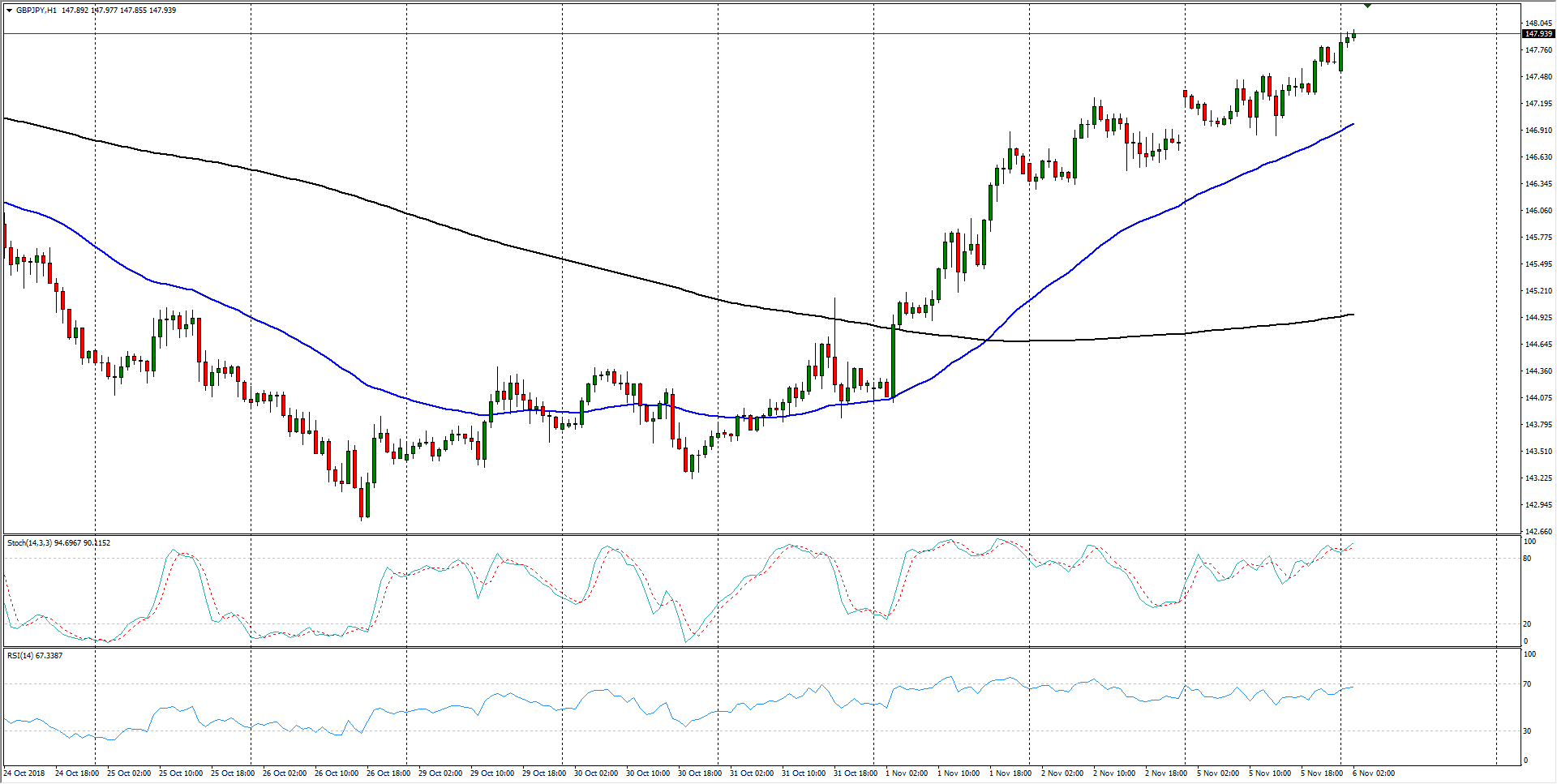Screen dimensions: 1557x784
Task: Click the green chart shift triangle marker
Action: pos(1367,6)
